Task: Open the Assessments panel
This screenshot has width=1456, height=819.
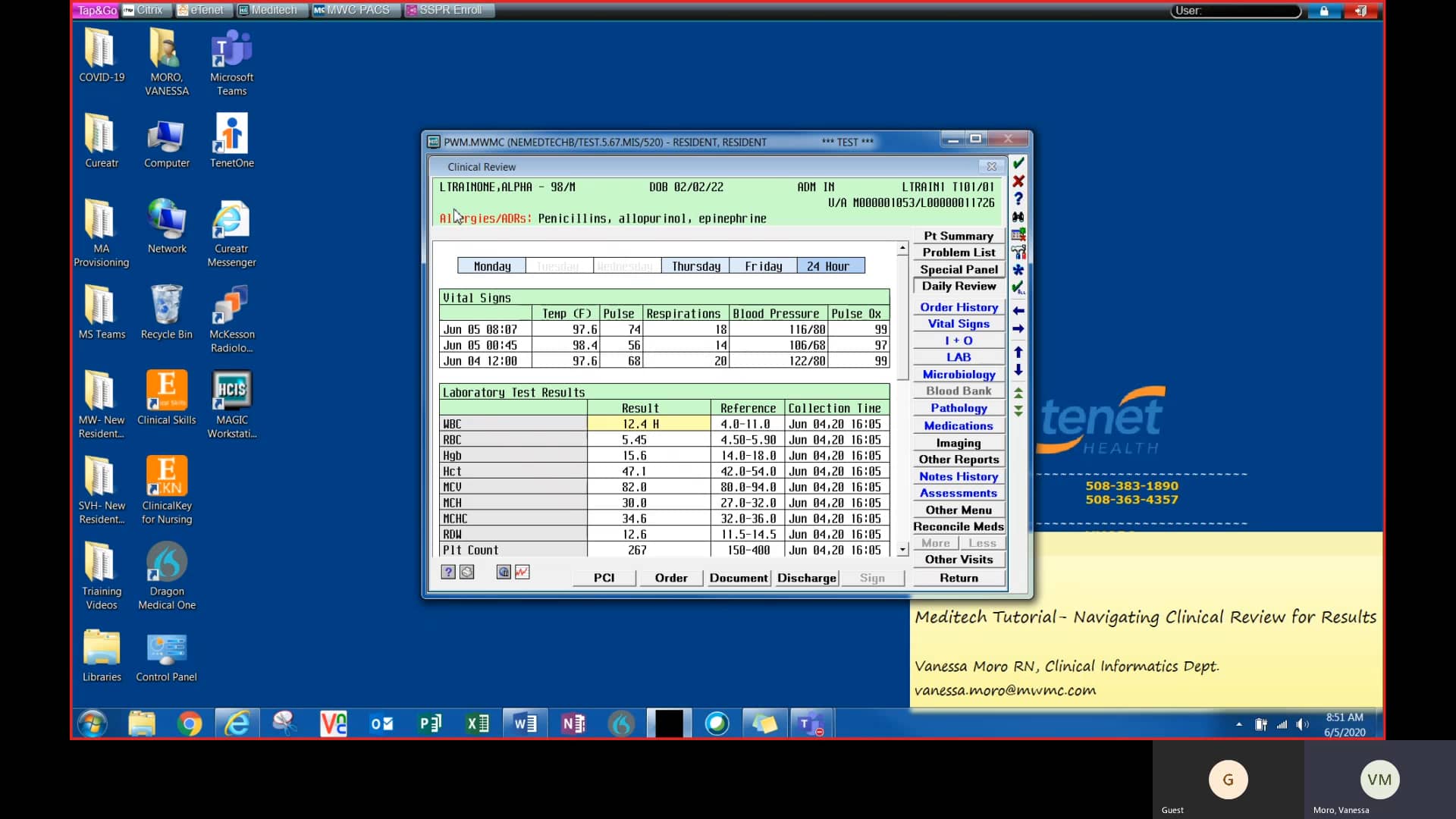Action: point(959,493)
